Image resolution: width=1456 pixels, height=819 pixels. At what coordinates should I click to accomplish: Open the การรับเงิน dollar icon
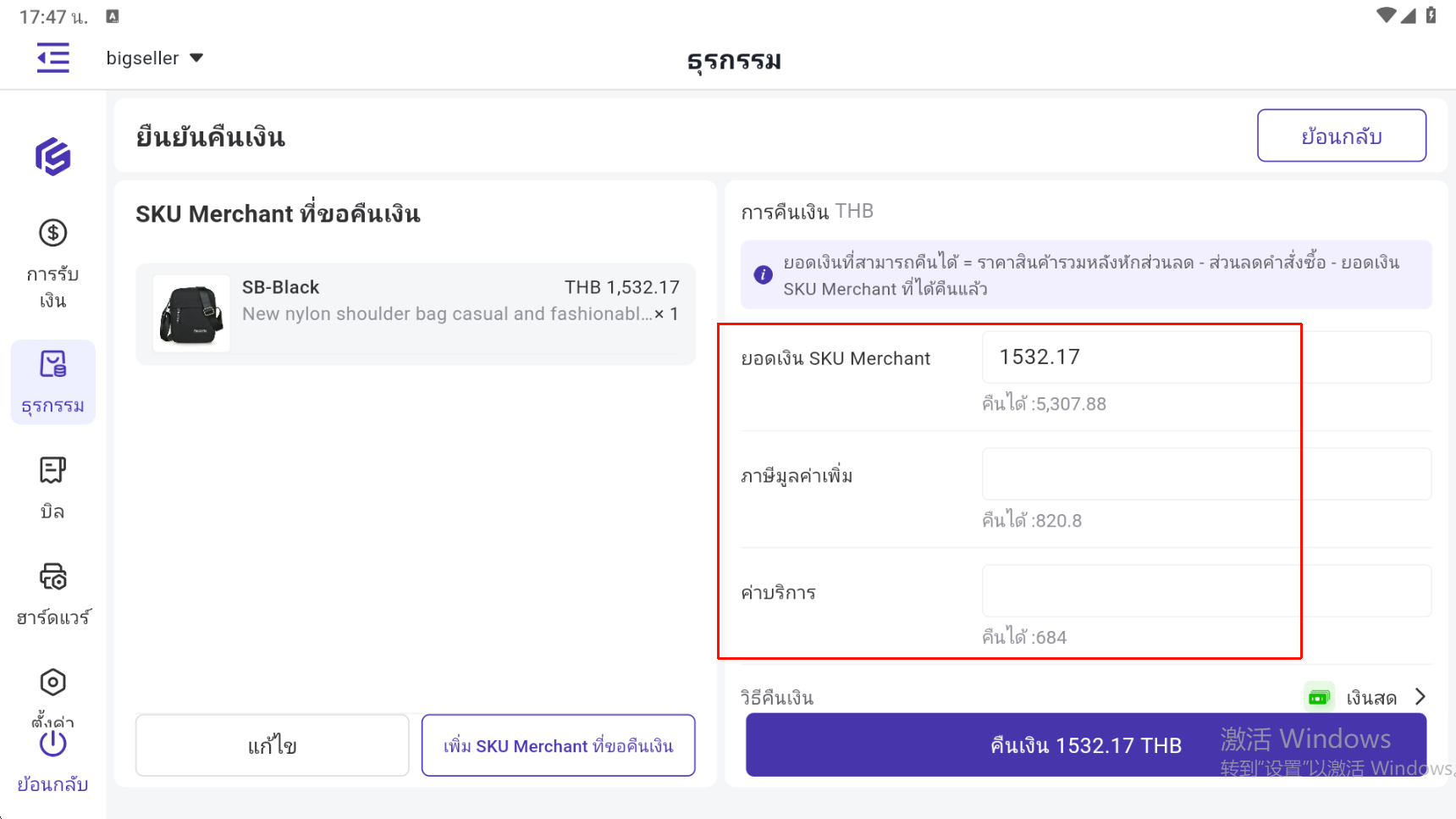click(52, 233)
